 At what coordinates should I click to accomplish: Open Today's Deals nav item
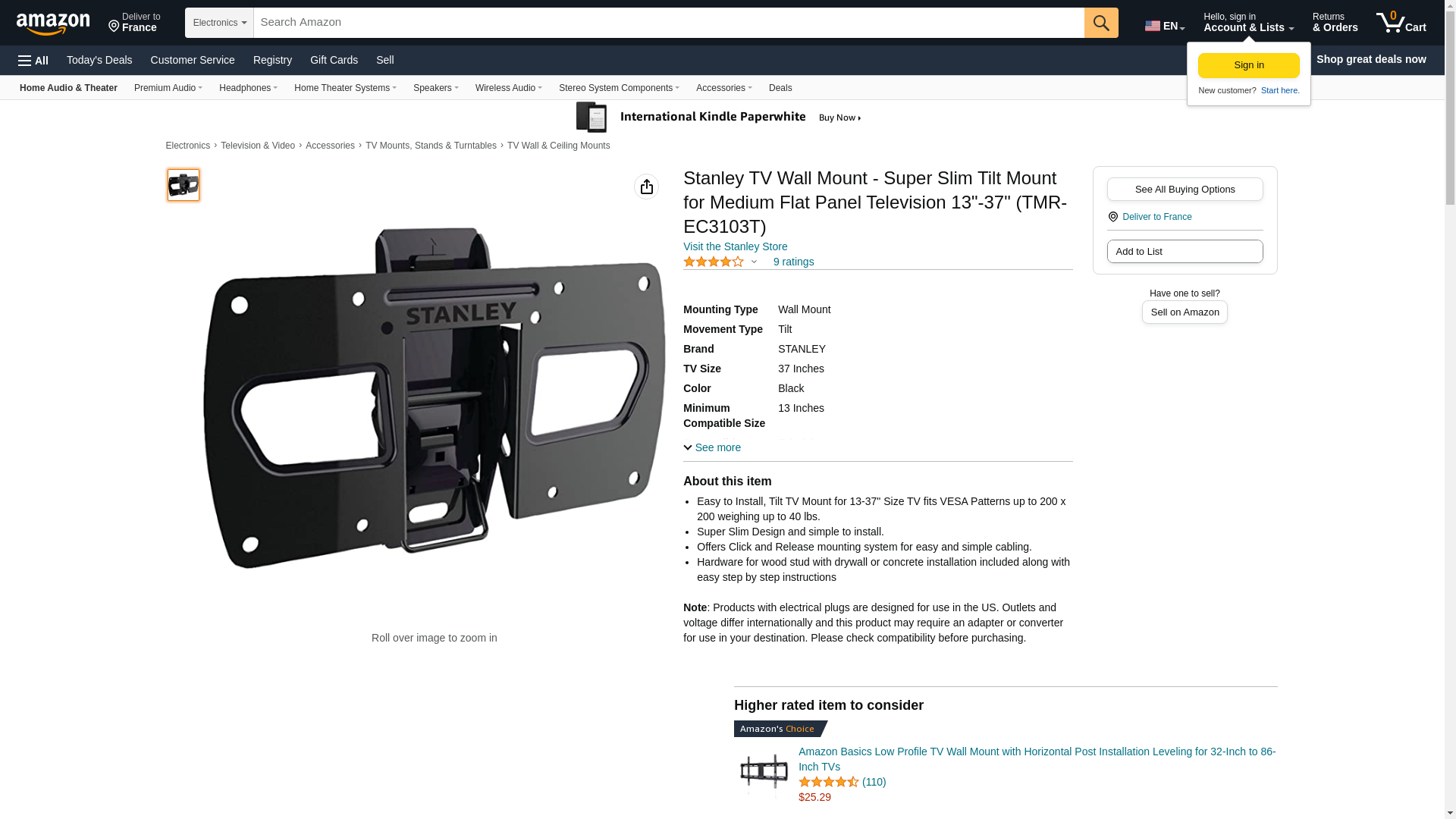[x=99, y=60]
